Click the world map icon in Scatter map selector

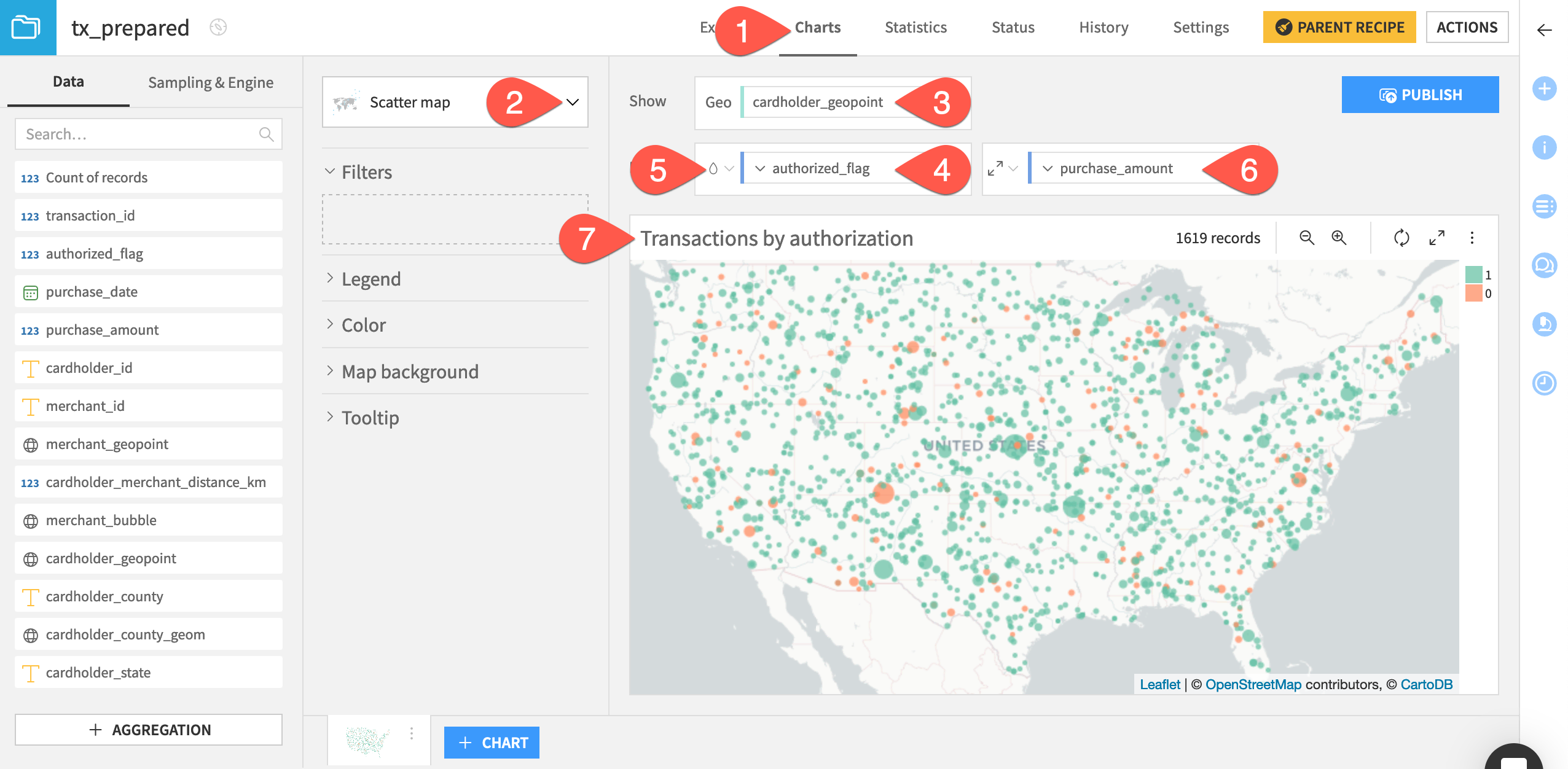click(x=346, y=102)
